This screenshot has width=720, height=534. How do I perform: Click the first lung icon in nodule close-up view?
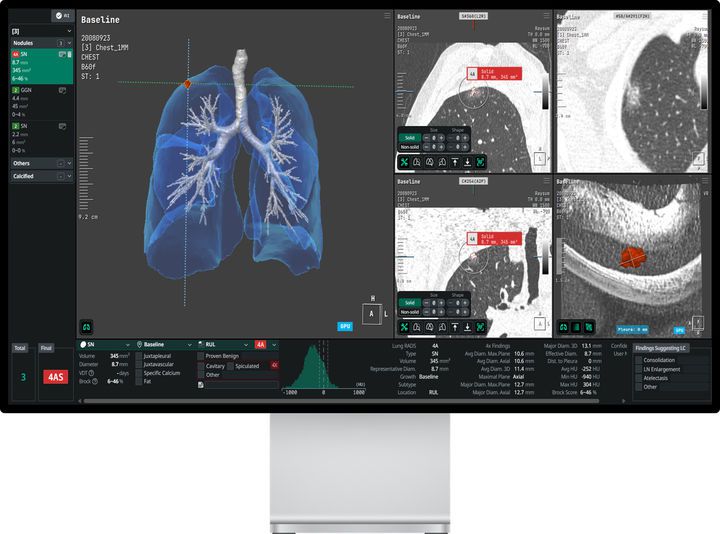[x=565, y=327]
